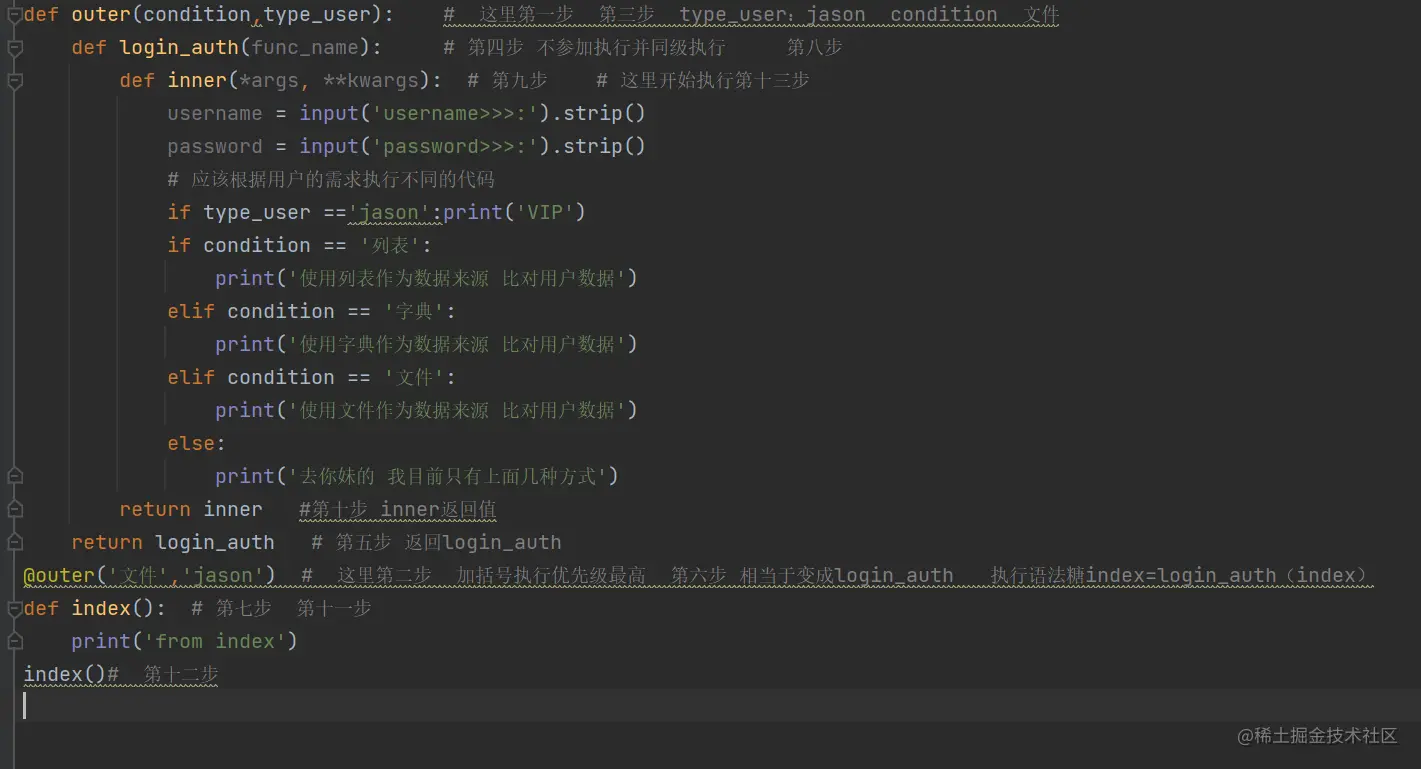Click the comment '第八步'

(815, 48)
